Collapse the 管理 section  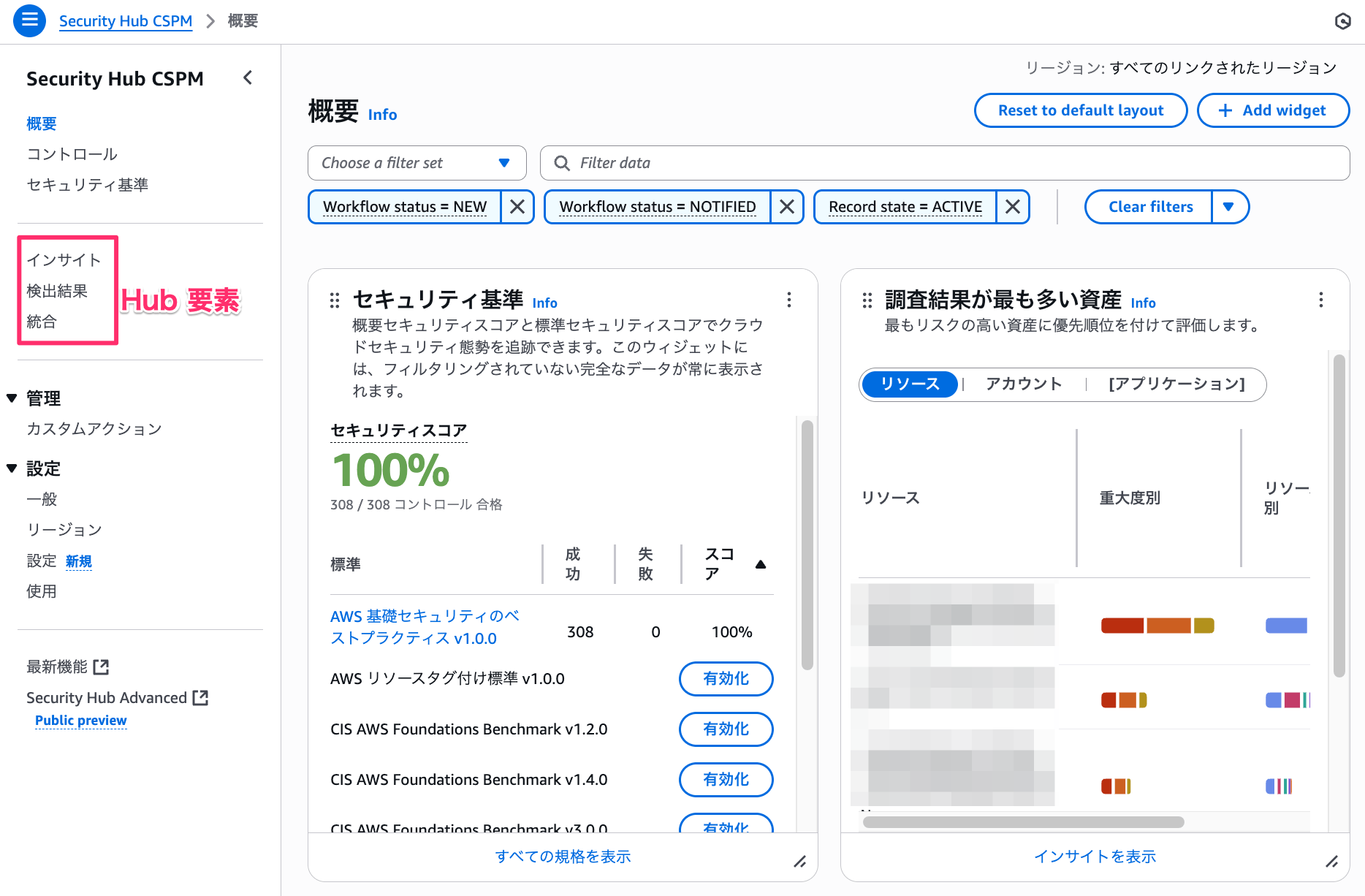click(x=12, y=398)
